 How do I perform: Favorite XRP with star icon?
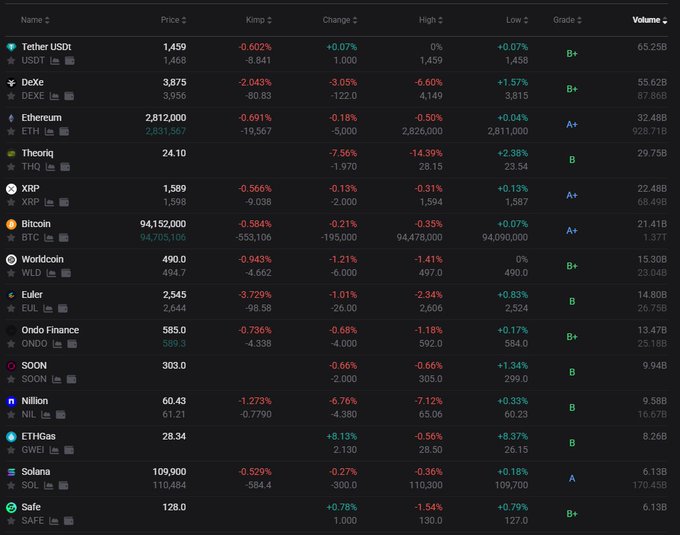[11, 202]
